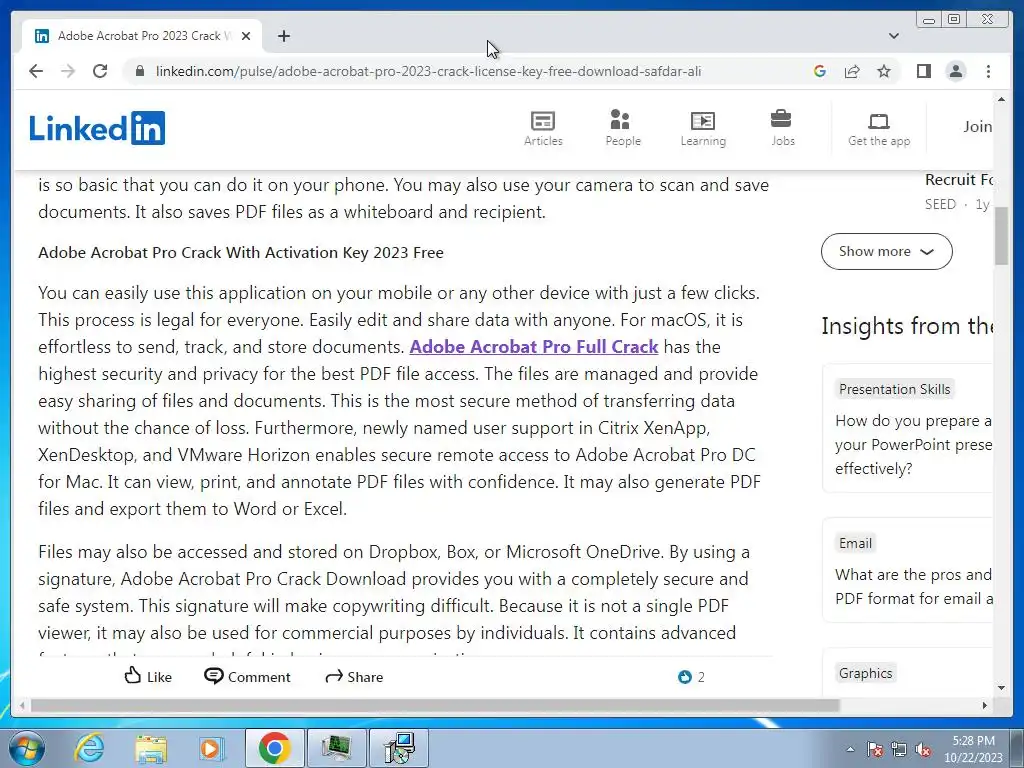The height and width of the screenshot is (768, 1024).
Task: Open the monitor app in taskbar
Action: [x=336, y=748]
